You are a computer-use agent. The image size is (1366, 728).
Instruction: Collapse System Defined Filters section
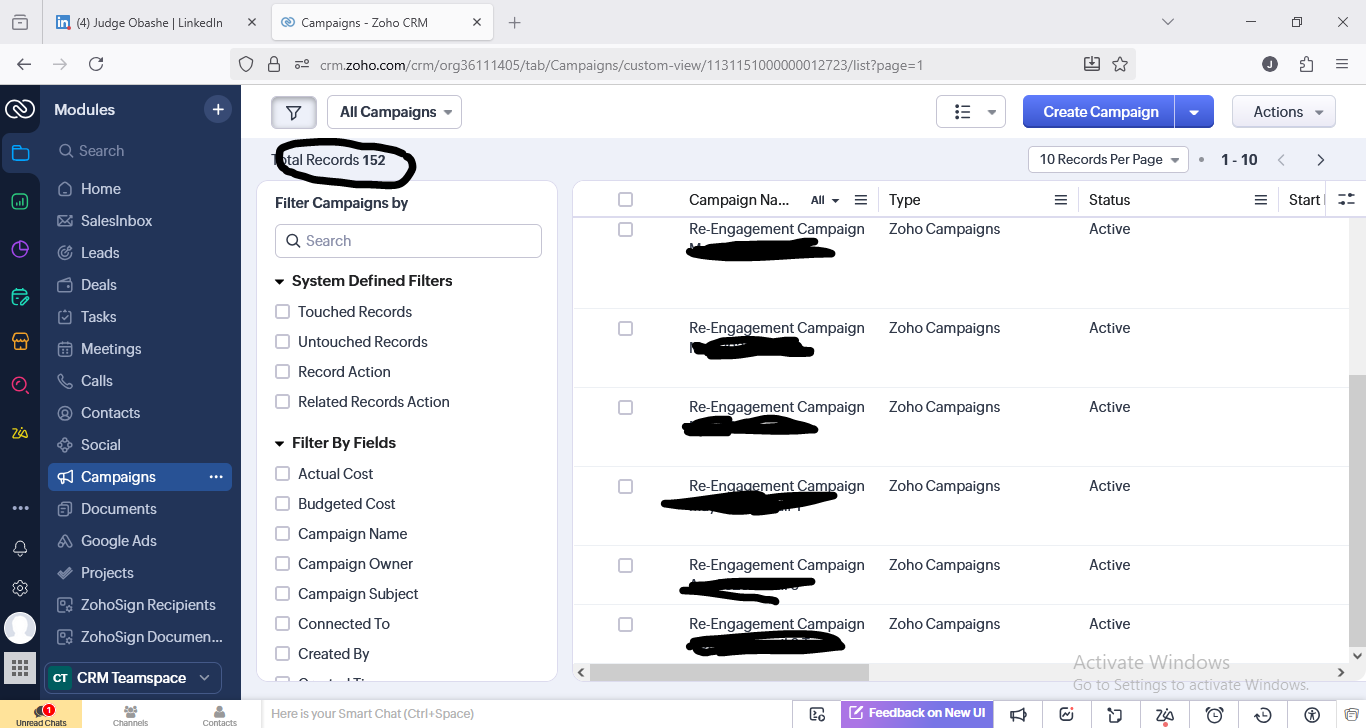[x=280, y=282]
